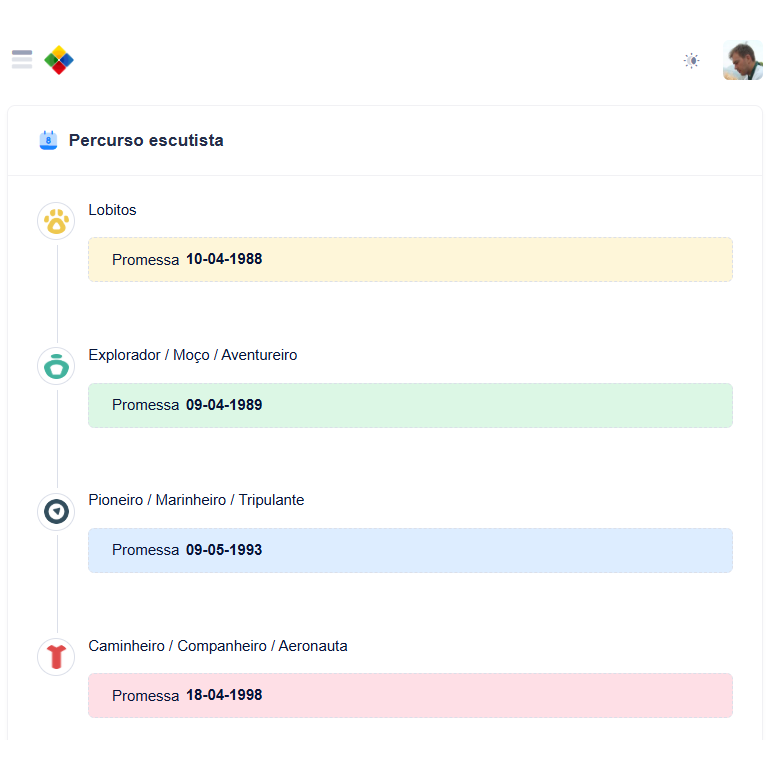Viewport: 773px width, 773px height.
Task: Toggle the light/dark theme mode
Action: tap(692, 61)
